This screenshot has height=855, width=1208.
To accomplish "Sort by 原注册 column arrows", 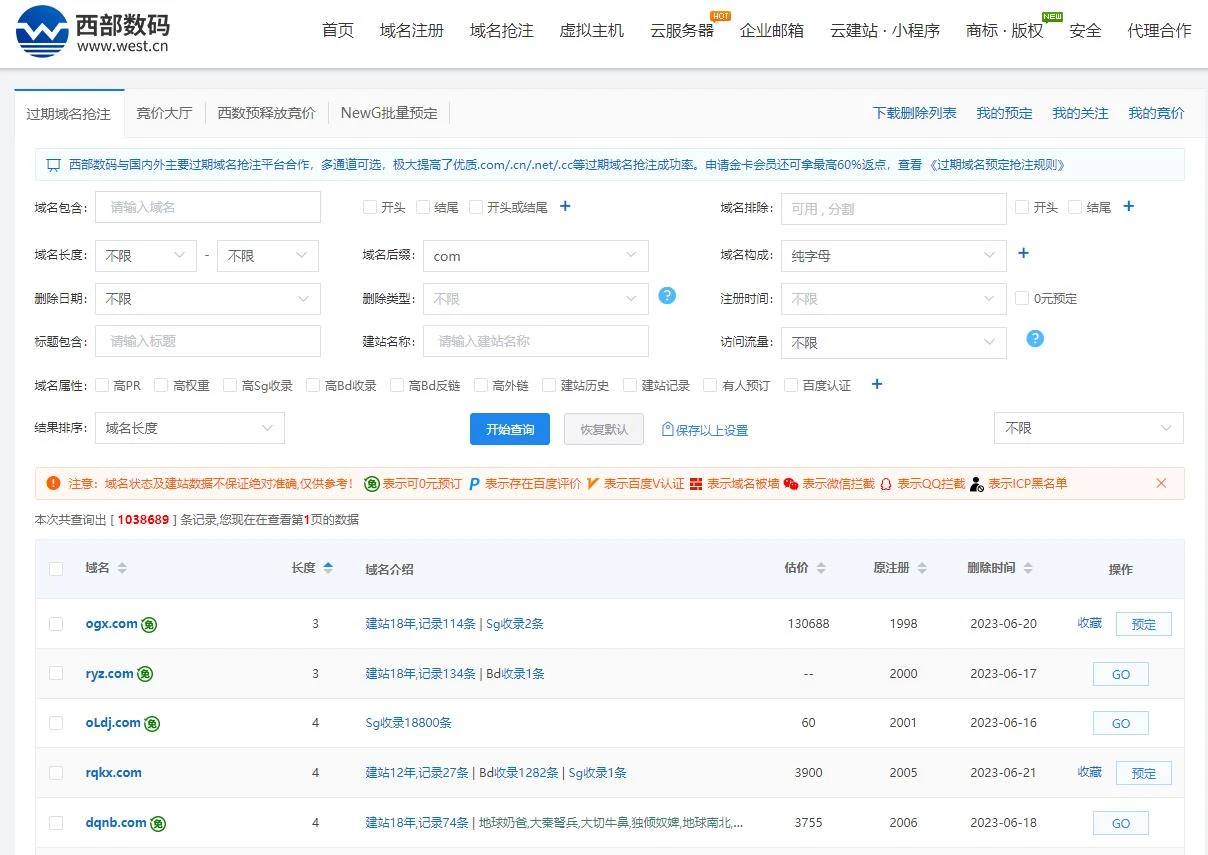I will click(922, 568).
